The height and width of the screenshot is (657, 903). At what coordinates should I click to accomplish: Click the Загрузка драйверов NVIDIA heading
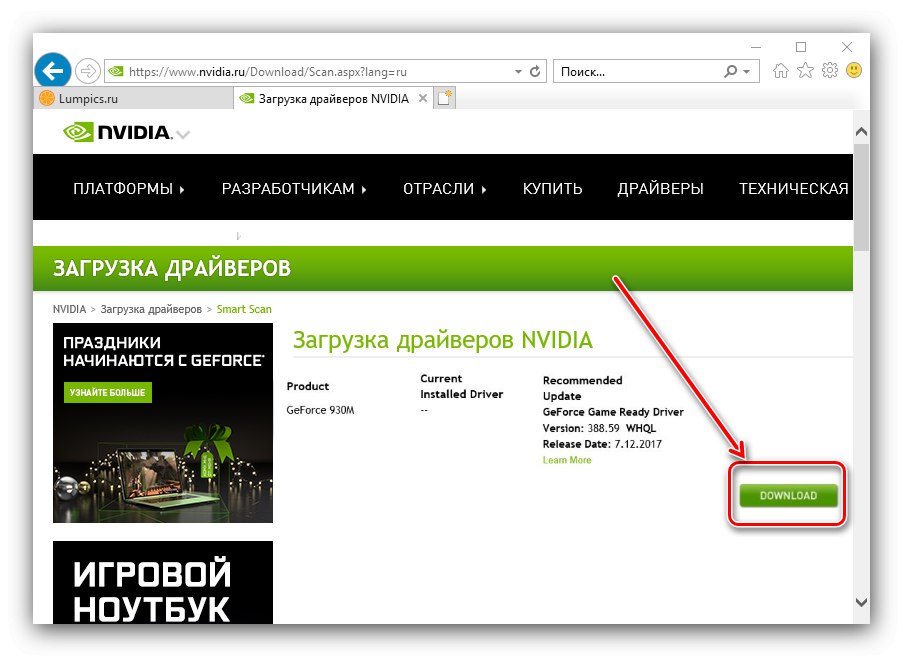click(442, 340)
